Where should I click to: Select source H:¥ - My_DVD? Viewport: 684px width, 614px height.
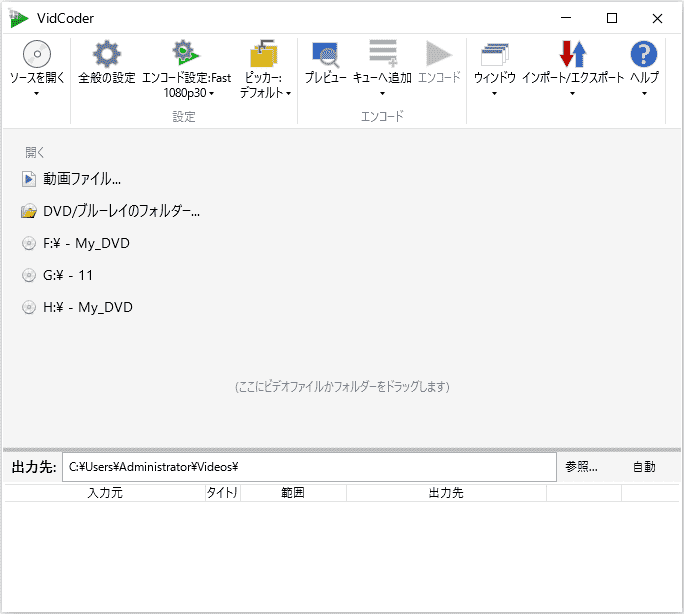click(x=88, y=307)
